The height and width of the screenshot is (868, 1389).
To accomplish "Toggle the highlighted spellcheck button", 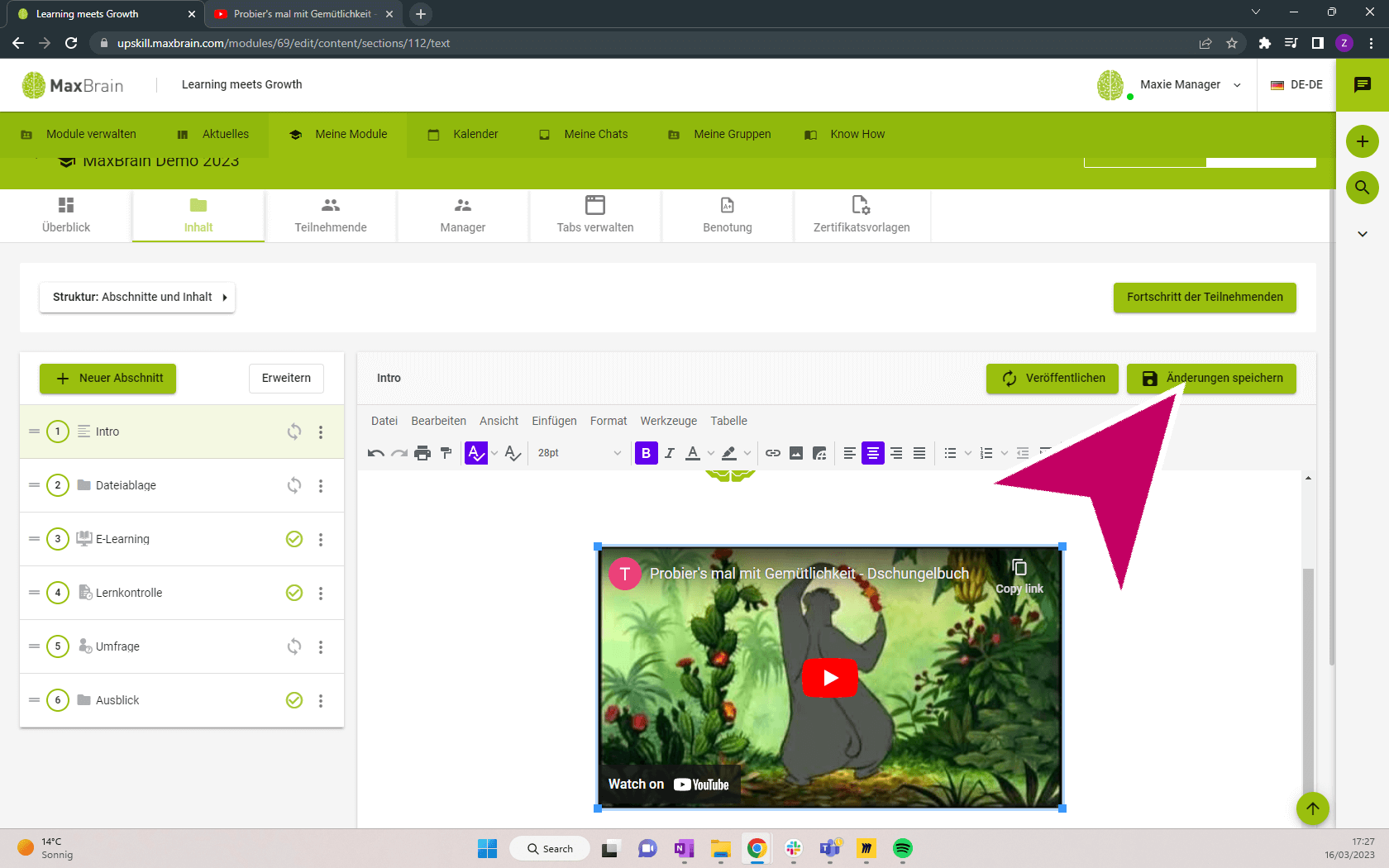I will tap(476, 453).
